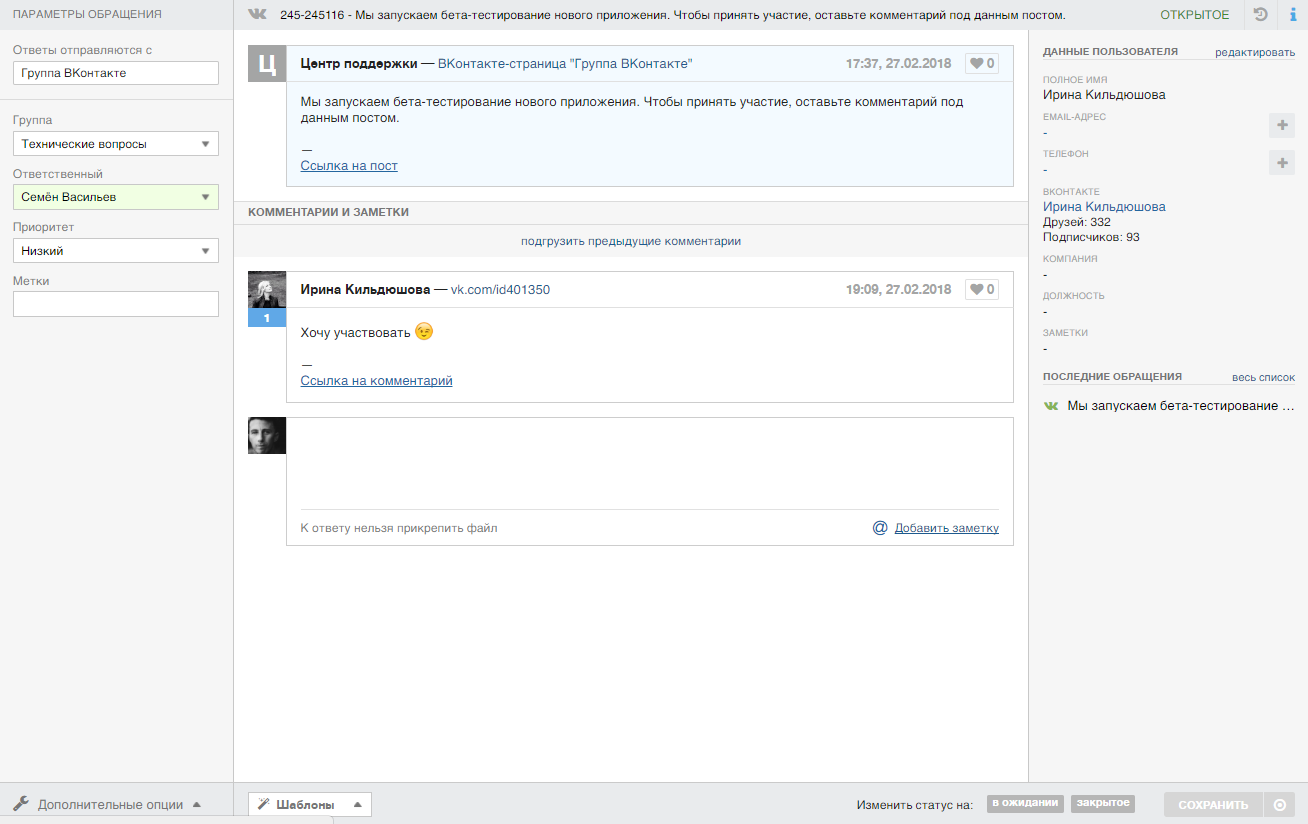Click timestamp 19:09, 27.02.2018
This screenshot has height=824, width=1308.
coord(898,290)
